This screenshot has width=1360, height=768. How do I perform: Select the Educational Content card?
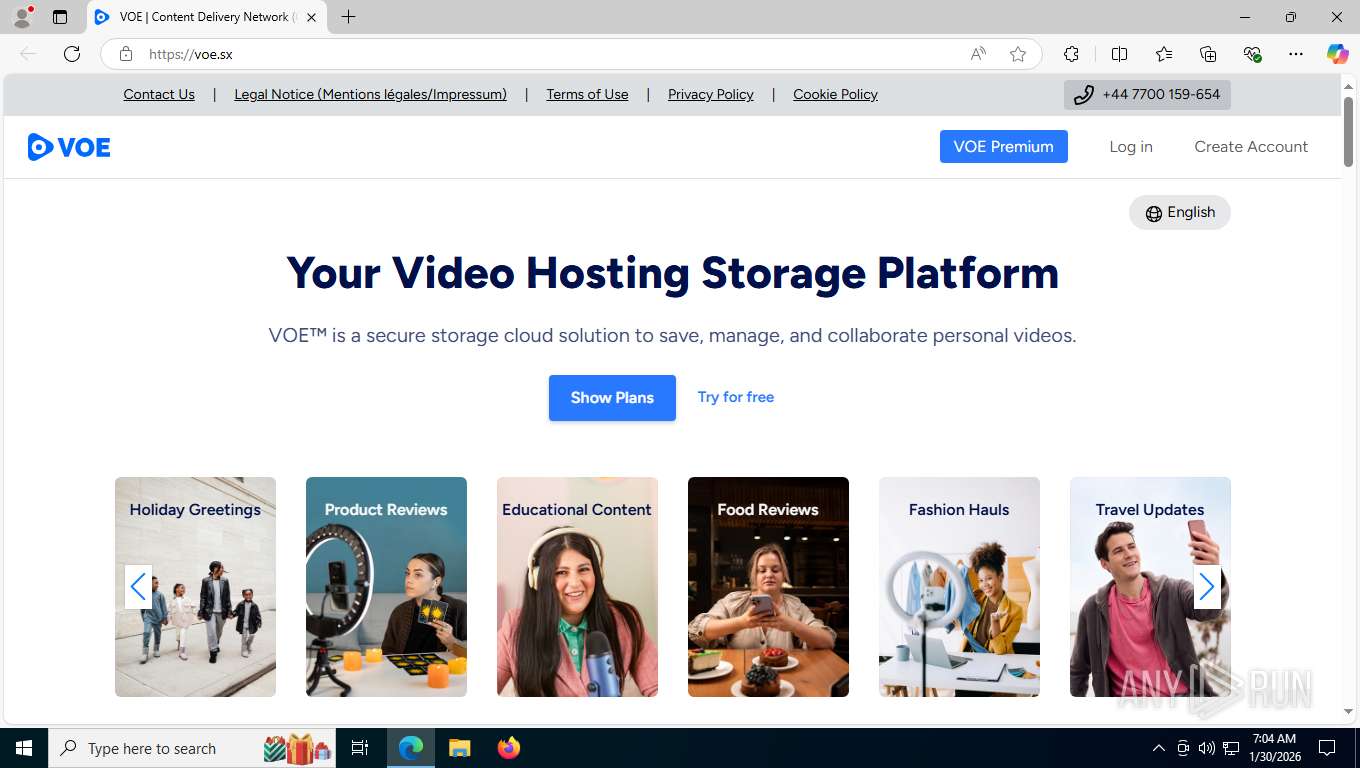(x=577, y=587)
